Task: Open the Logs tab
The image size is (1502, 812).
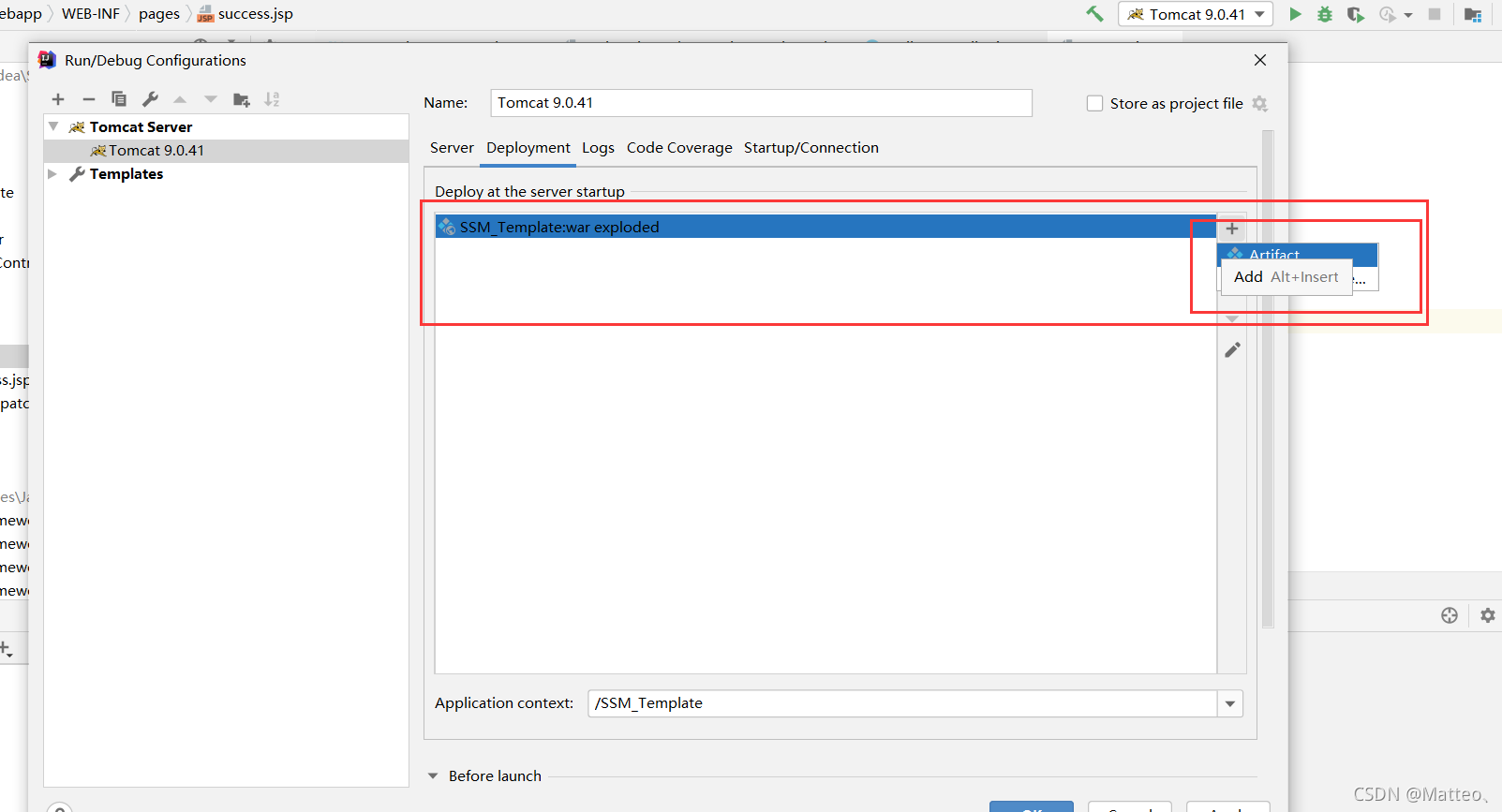Action: coord(598,148)
